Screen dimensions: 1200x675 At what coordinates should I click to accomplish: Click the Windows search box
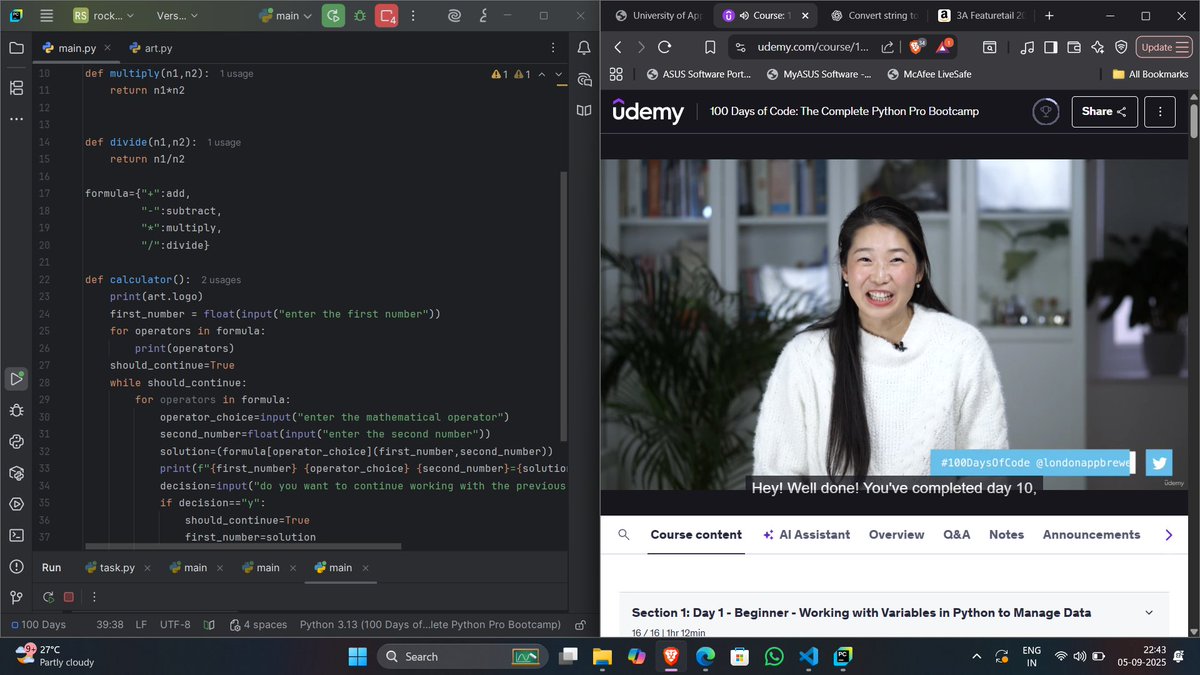point(450,657)
